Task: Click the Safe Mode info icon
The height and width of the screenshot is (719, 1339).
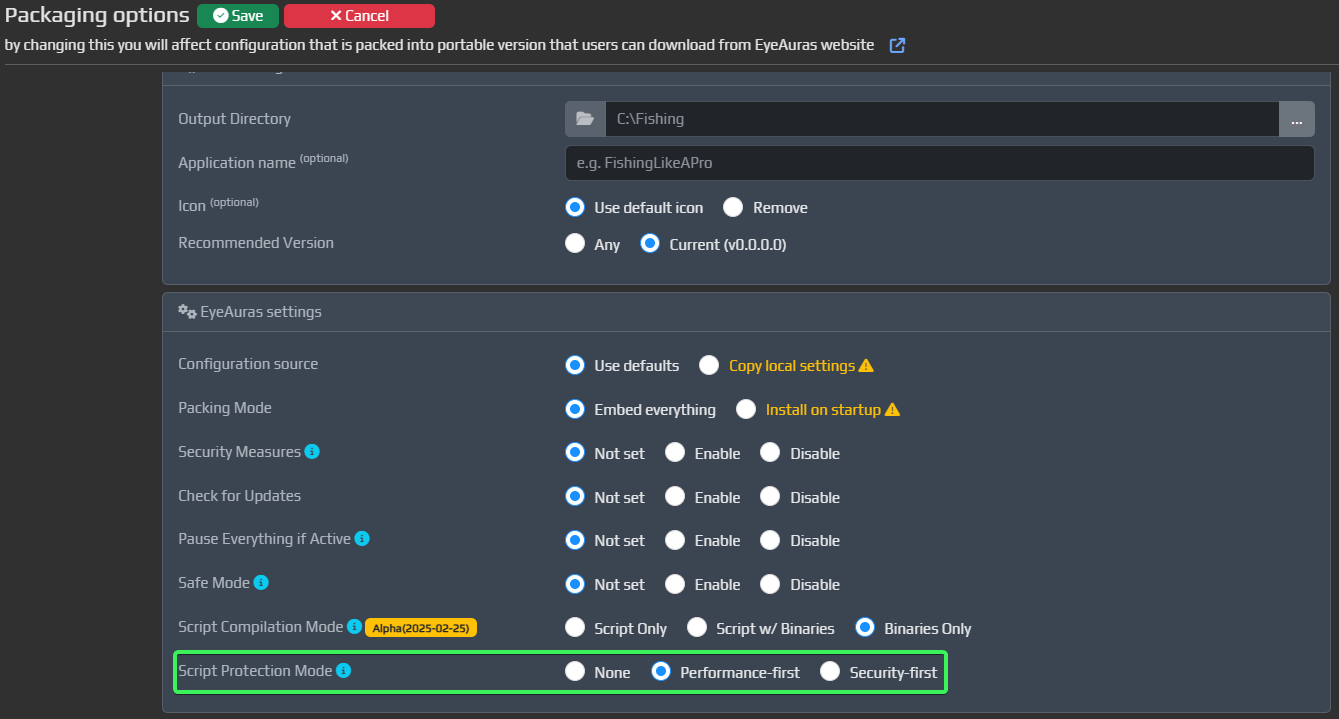Action: pyautogui.click(x=261, y=582)
